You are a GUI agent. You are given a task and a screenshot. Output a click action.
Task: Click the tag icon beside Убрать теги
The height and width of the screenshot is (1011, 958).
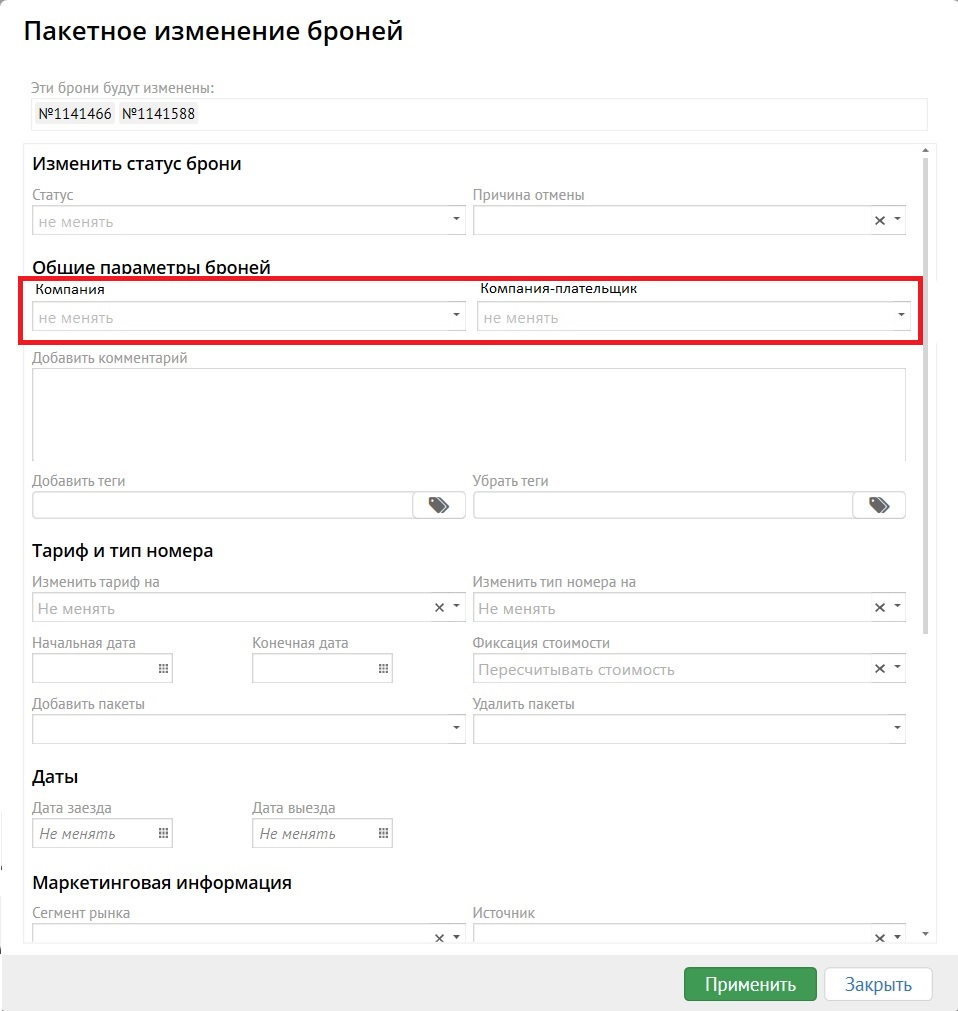[879, 506]
